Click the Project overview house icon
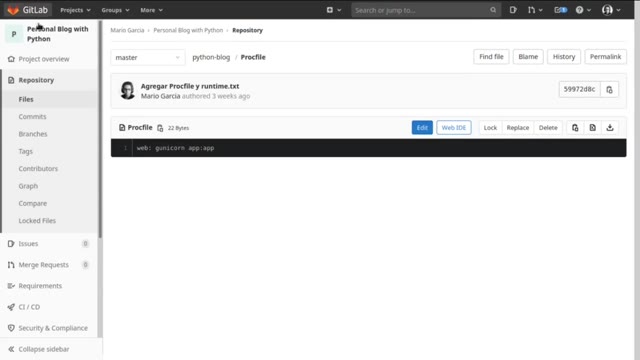This screenshot has width=640, height=360. click(x=11, y=59)
